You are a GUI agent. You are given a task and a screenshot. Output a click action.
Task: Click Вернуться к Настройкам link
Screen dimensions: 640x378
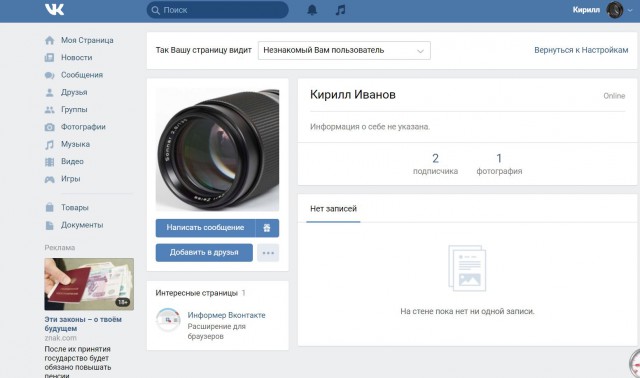tap(581, 50)
